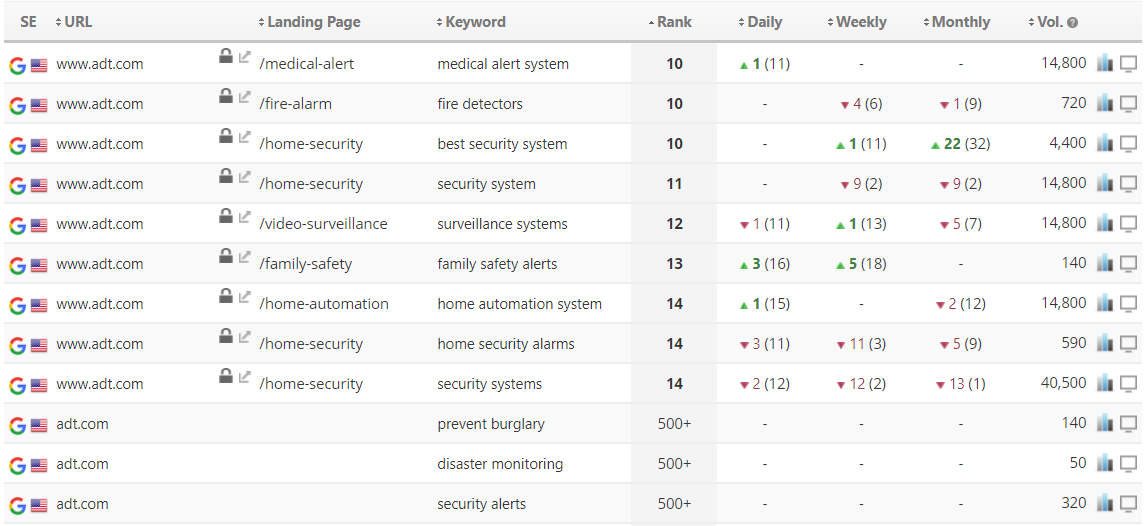
Task: Open external link icon beside /family-safety
Action: tap(245, 256)
